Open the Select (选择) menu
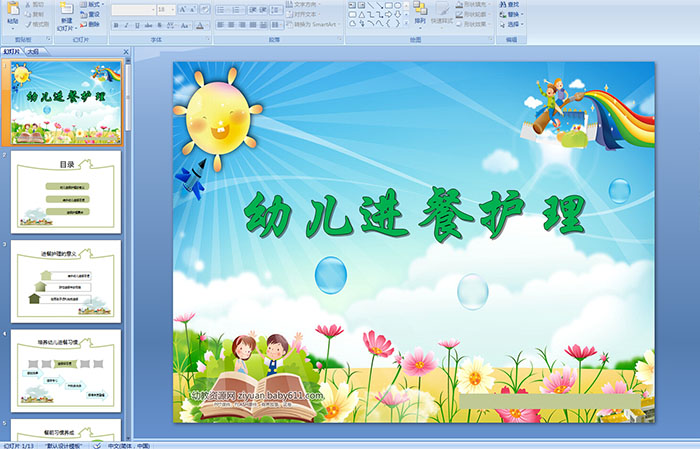700x449 pixels. 511,24
